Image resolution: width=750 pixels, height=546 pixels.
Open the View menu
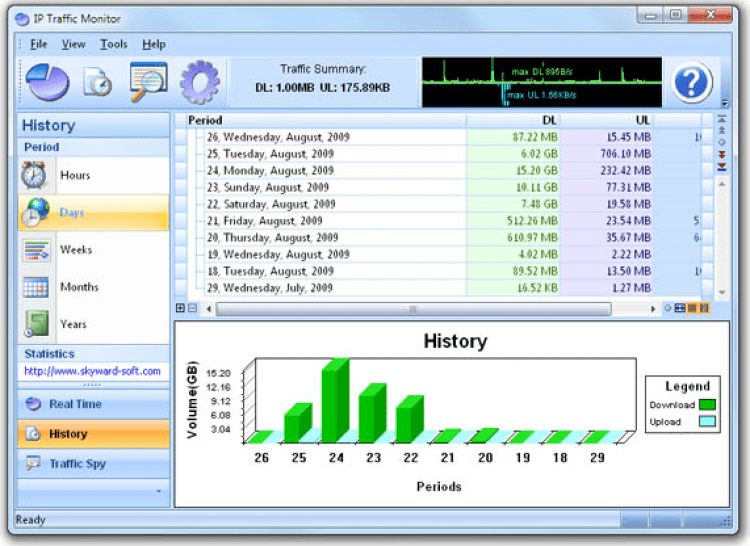pyautogui.click(x=74, y=44)
